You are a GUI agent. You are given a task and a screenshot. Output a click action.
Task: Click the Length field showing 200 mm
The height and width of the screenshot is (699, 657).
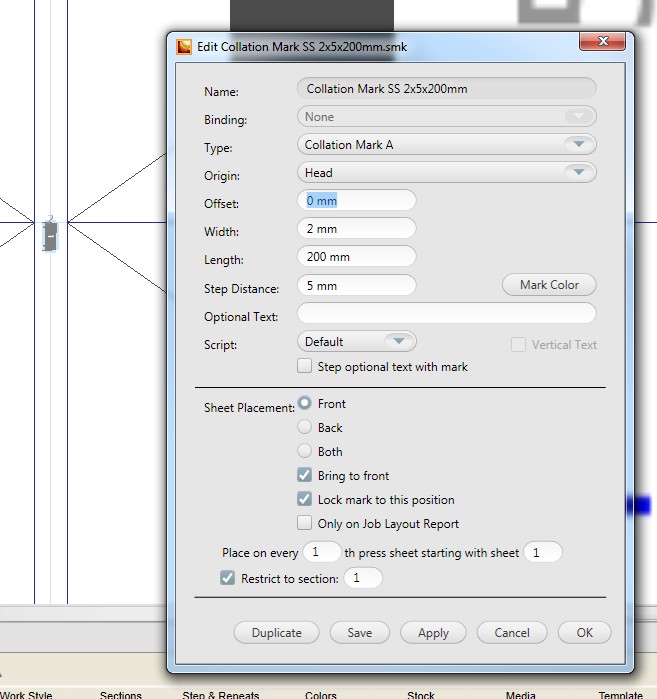click(357, 257)
